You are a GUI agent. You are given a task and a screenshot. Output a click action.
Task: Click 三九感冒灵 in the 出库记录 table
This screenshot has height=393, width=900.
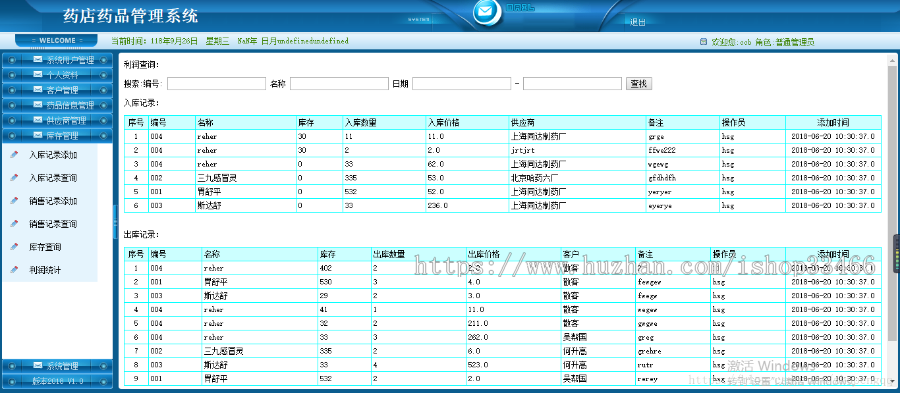point(224,351)
